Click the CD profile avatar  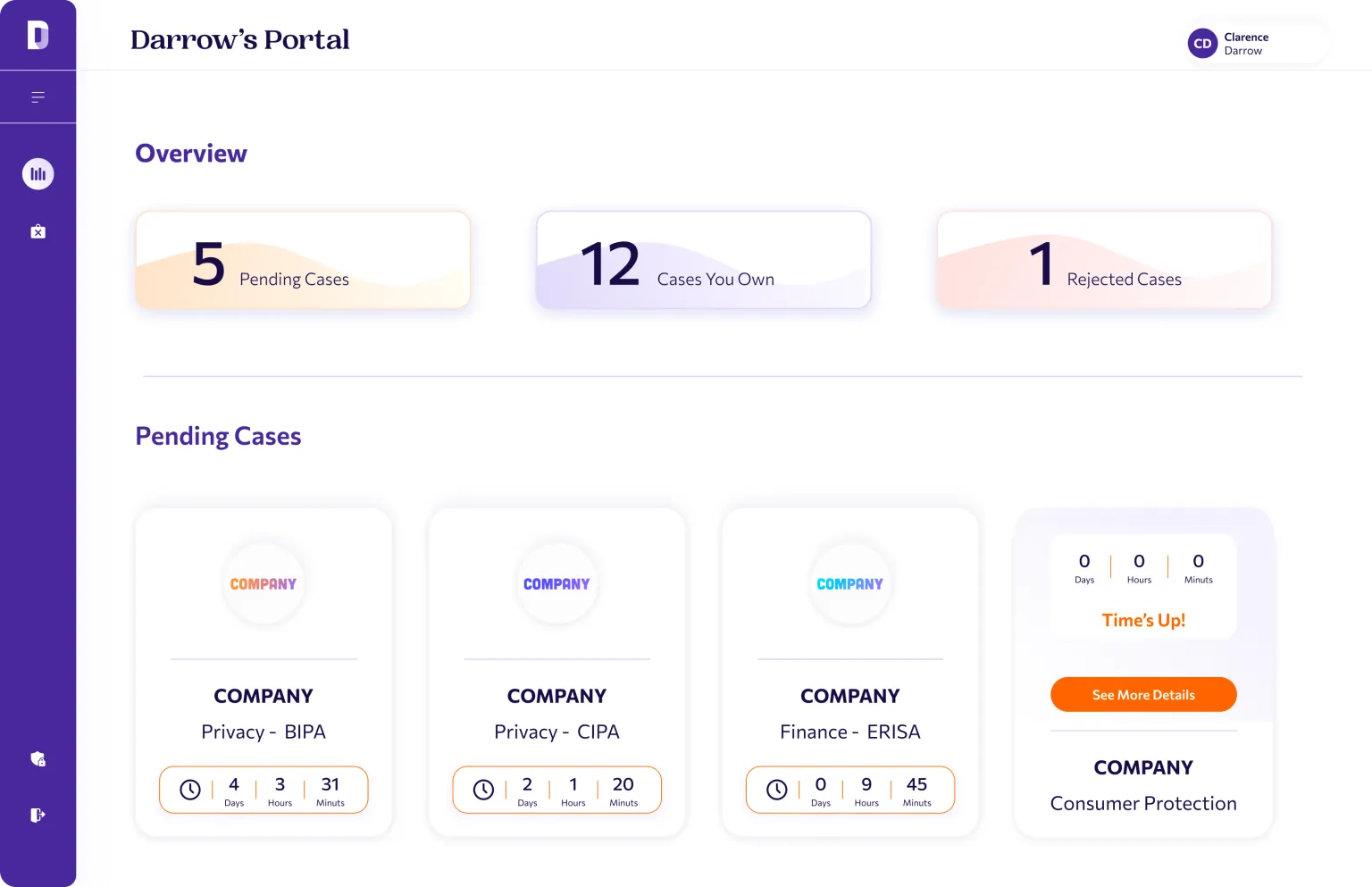click(1202, 43)
